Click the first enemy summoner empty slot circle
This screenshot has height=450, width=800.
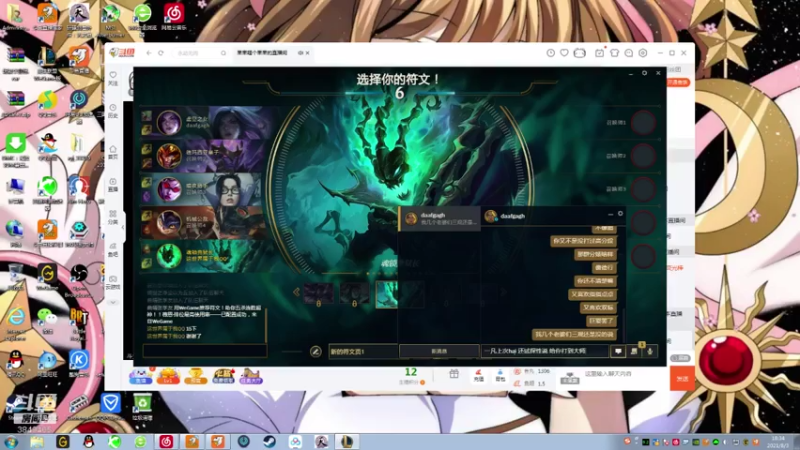643,122
